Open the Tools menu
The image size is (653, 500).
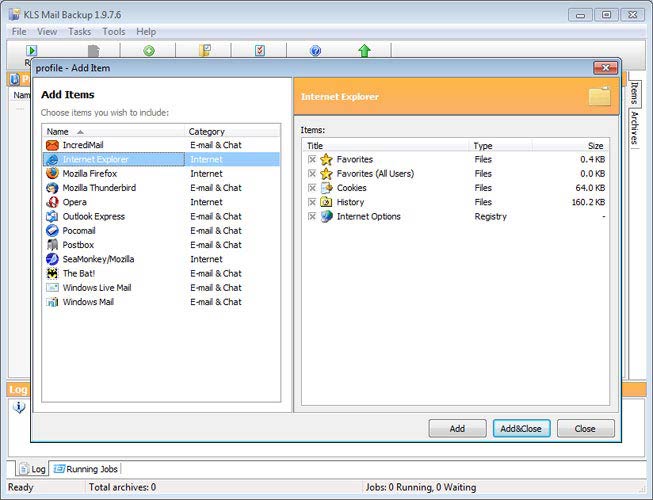click(113, 32)
